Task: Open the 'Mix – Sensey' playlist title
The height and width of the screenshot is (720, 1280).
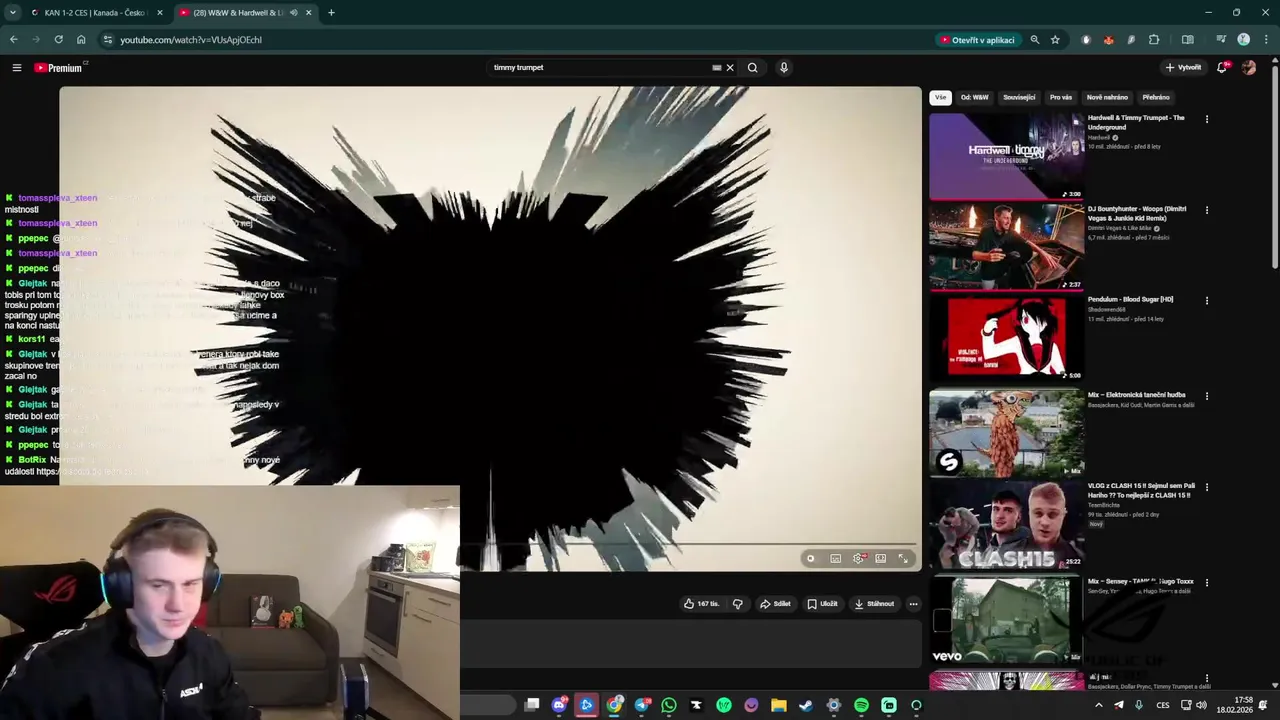Action: (1141, 581)
